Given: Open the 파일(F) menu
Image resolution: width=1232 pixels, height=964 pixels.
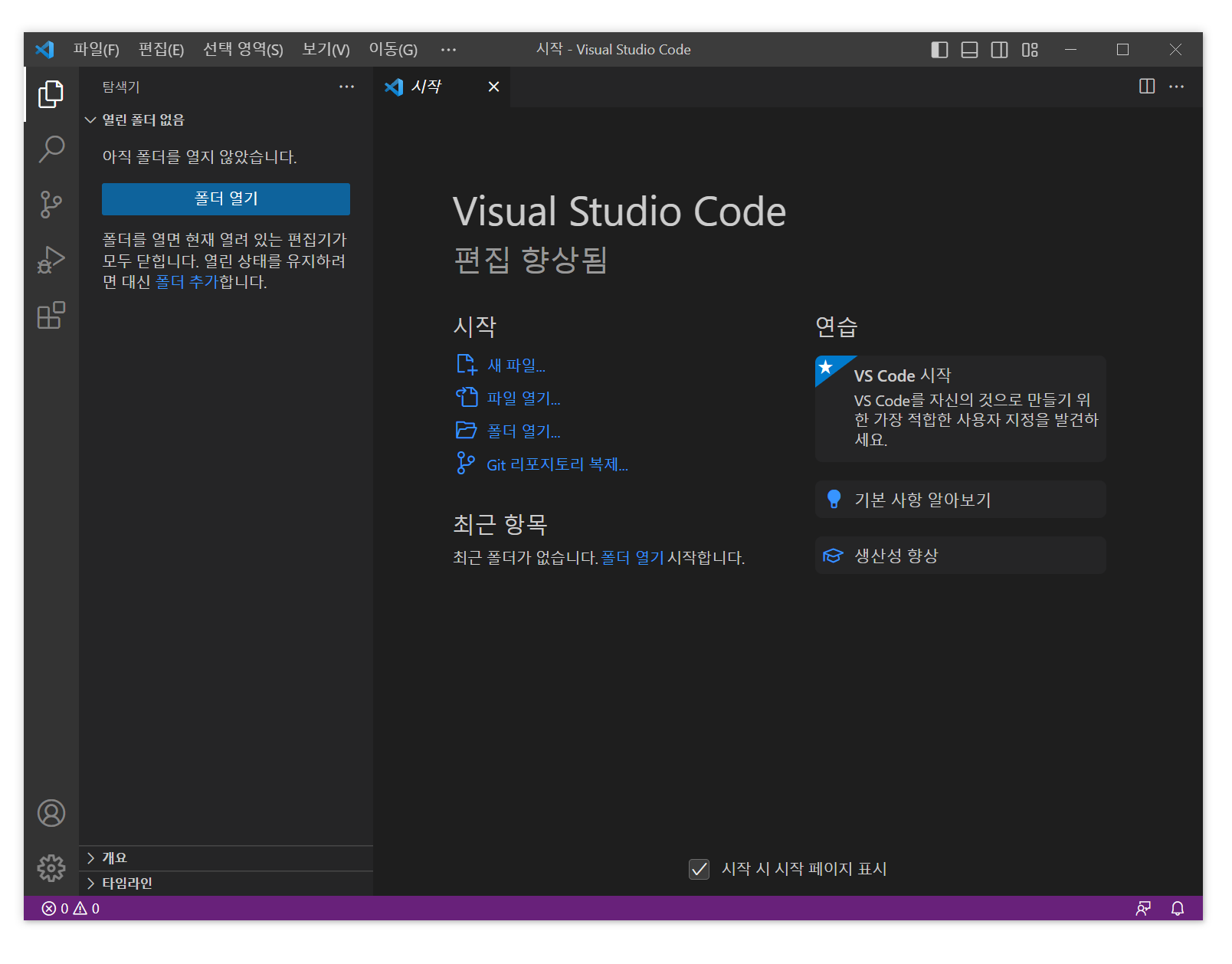Looking at the screenshot, I should click(96, 50).
